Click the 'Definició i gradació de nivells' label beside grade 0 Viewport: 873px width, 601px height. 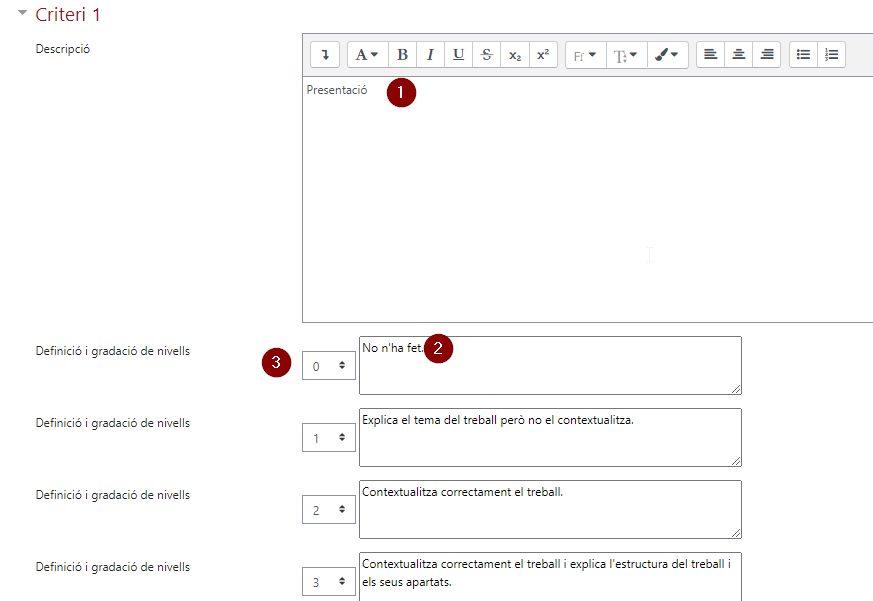pos(113,351)
